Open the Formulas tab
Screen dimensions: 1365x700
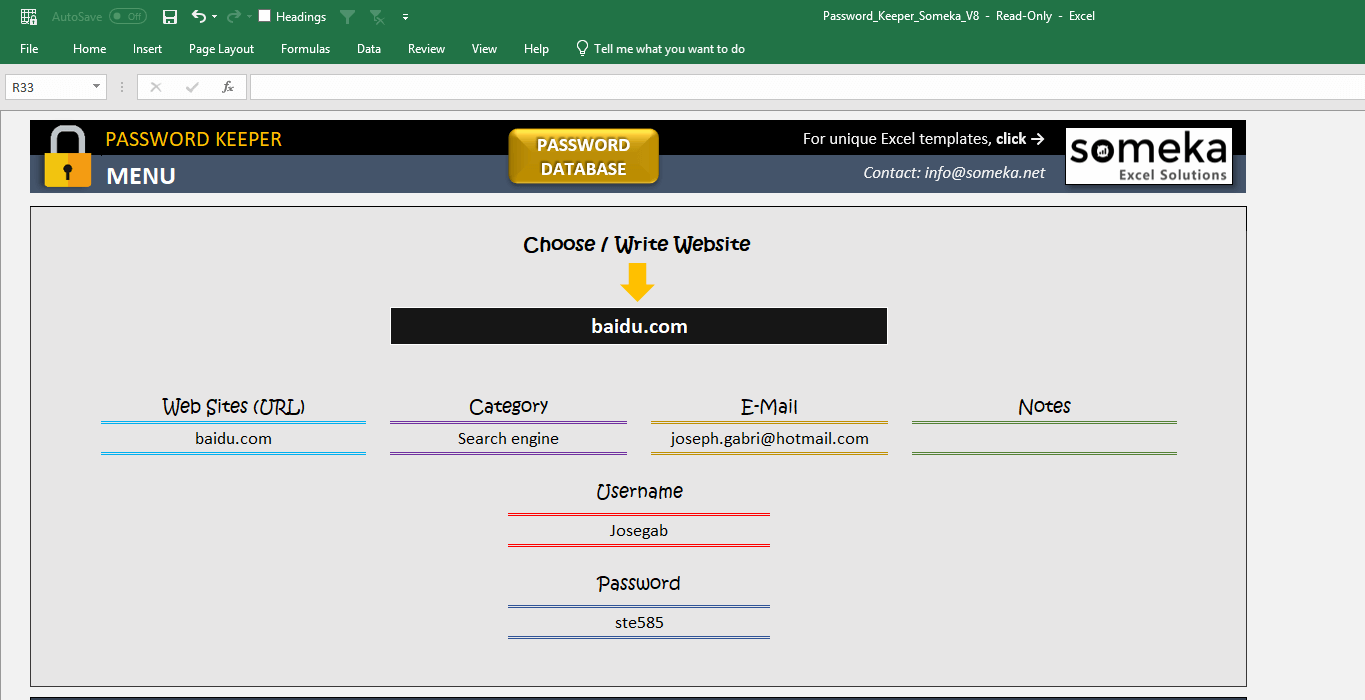click(x=305, y=49)
